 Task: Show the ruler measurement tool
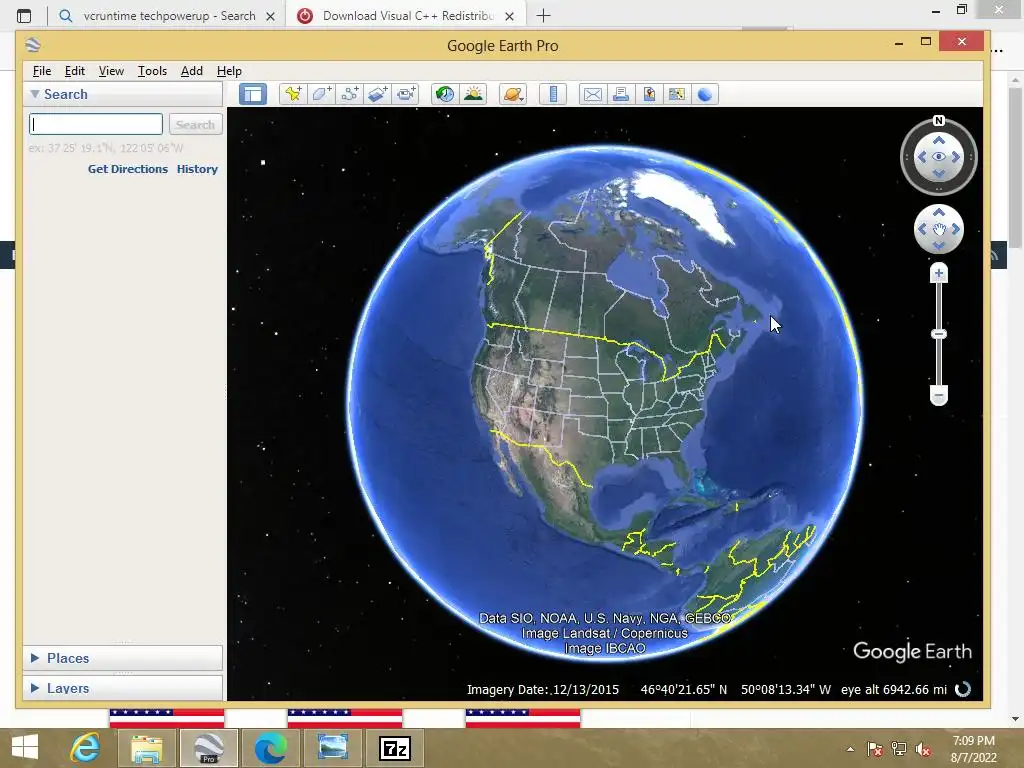point(553,95)
